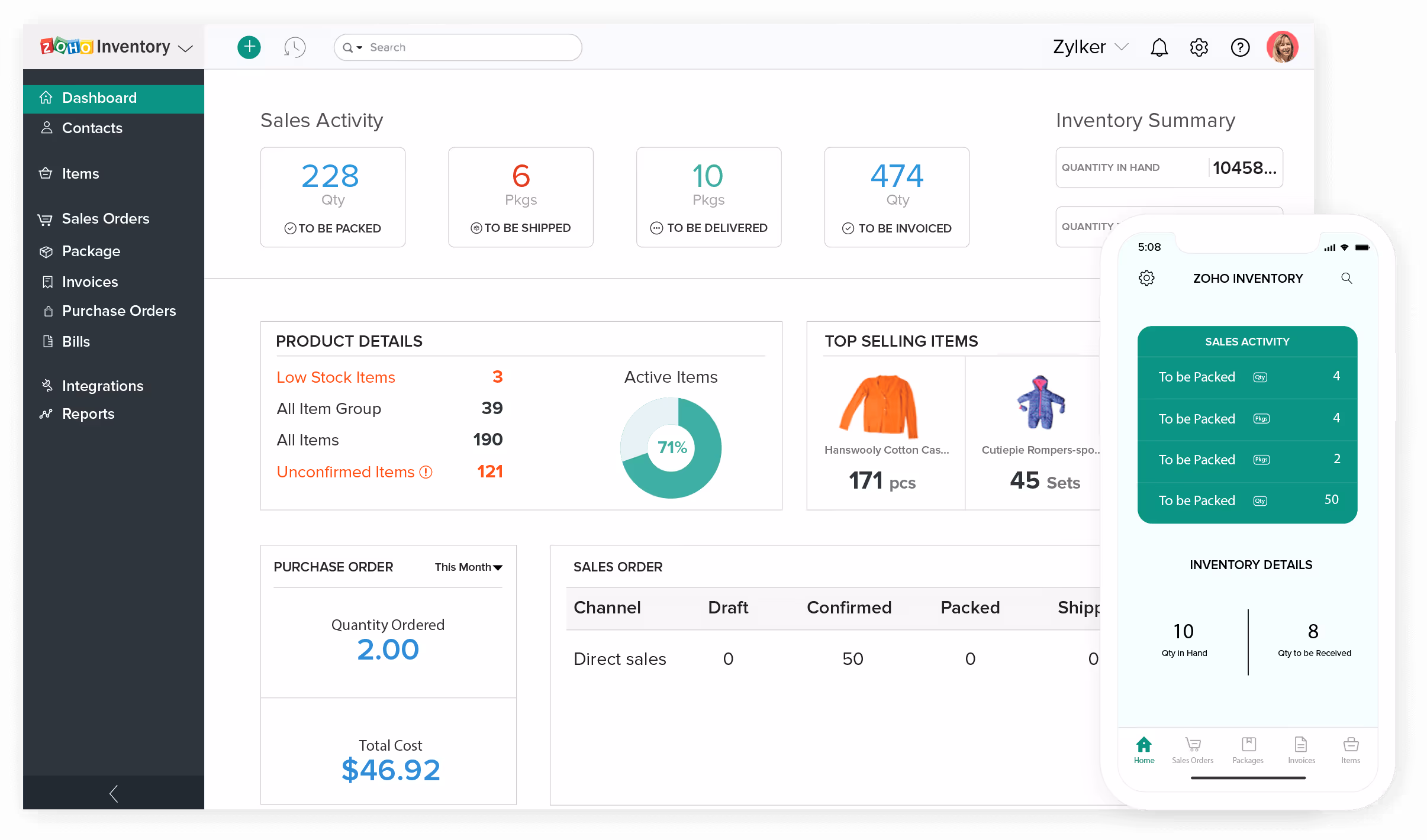
Task: Open the This Month period dropdown
Action: [468, 567]
